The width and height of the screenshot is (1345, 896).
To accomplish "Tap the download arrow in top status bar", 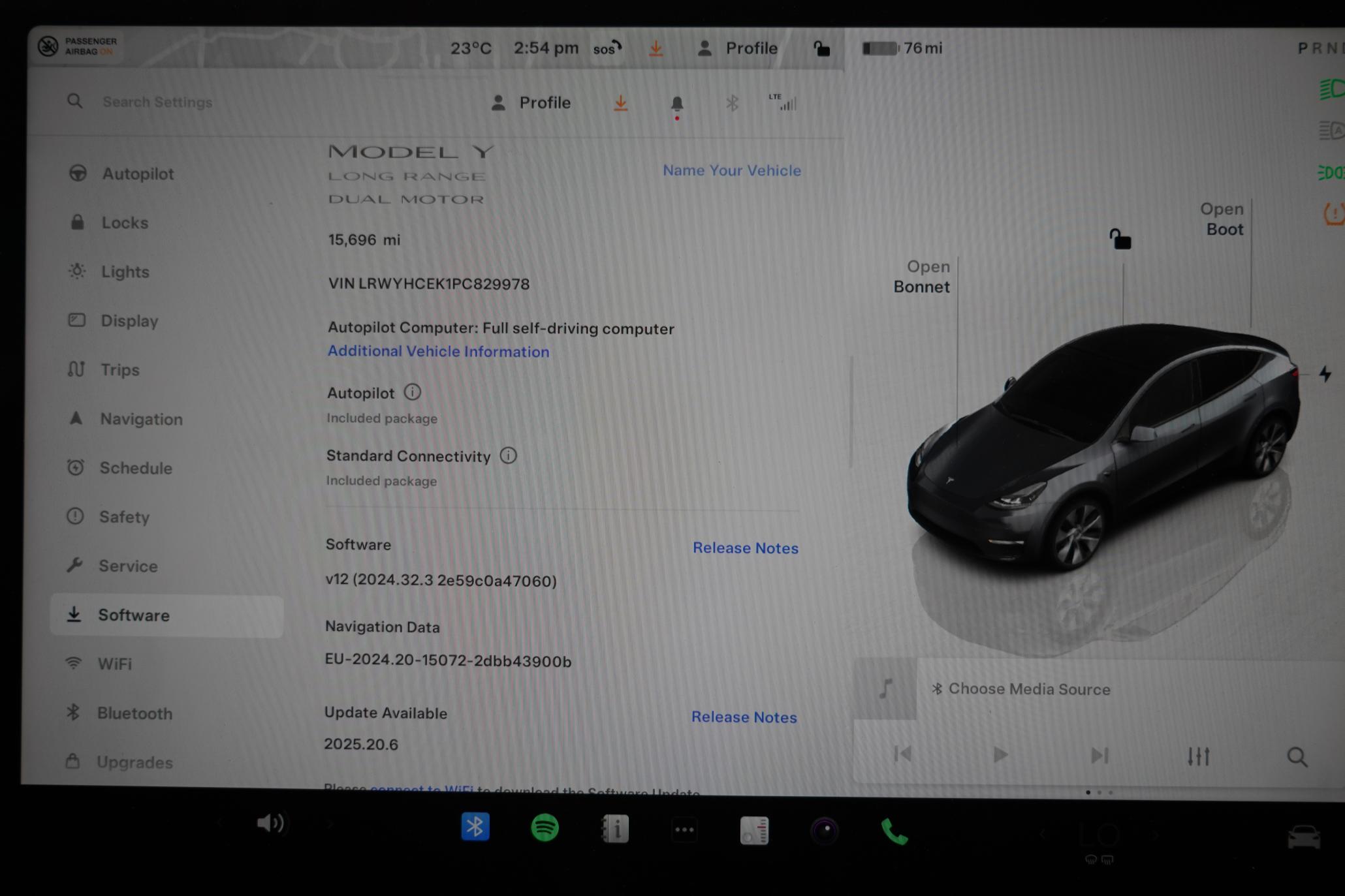I will click(x=656, y=48).
